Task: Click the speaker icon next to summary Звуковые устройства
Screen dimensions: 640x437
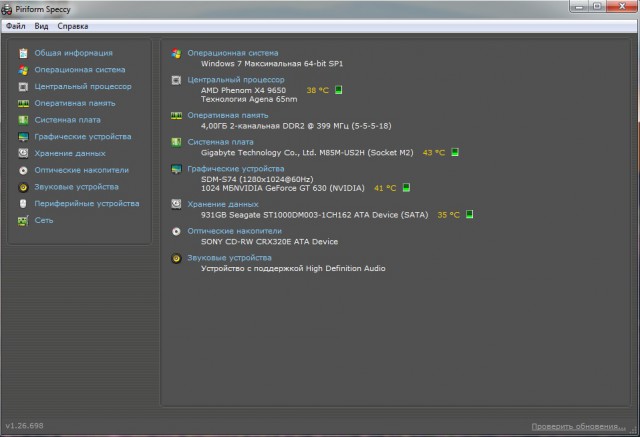Action: pyautogui.click(x=176, y=258)
